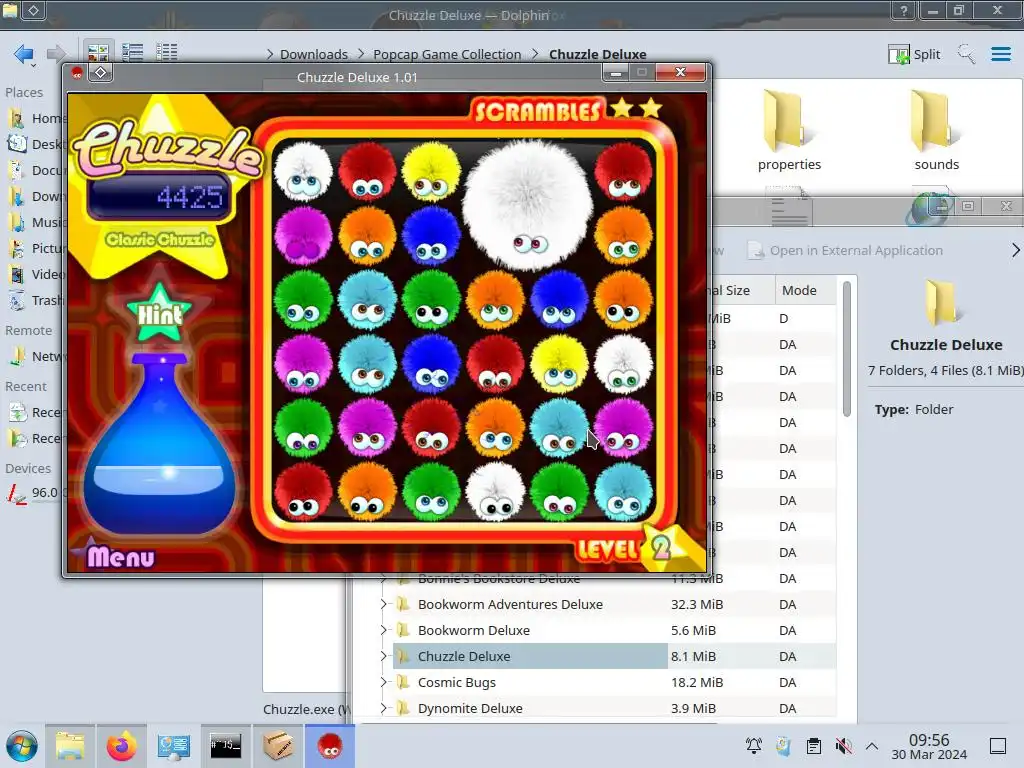Image resolution: width=1024 pixels, height=768 pixels.
Task: Open the file manager from the taskbar
Action: point(70,746)
